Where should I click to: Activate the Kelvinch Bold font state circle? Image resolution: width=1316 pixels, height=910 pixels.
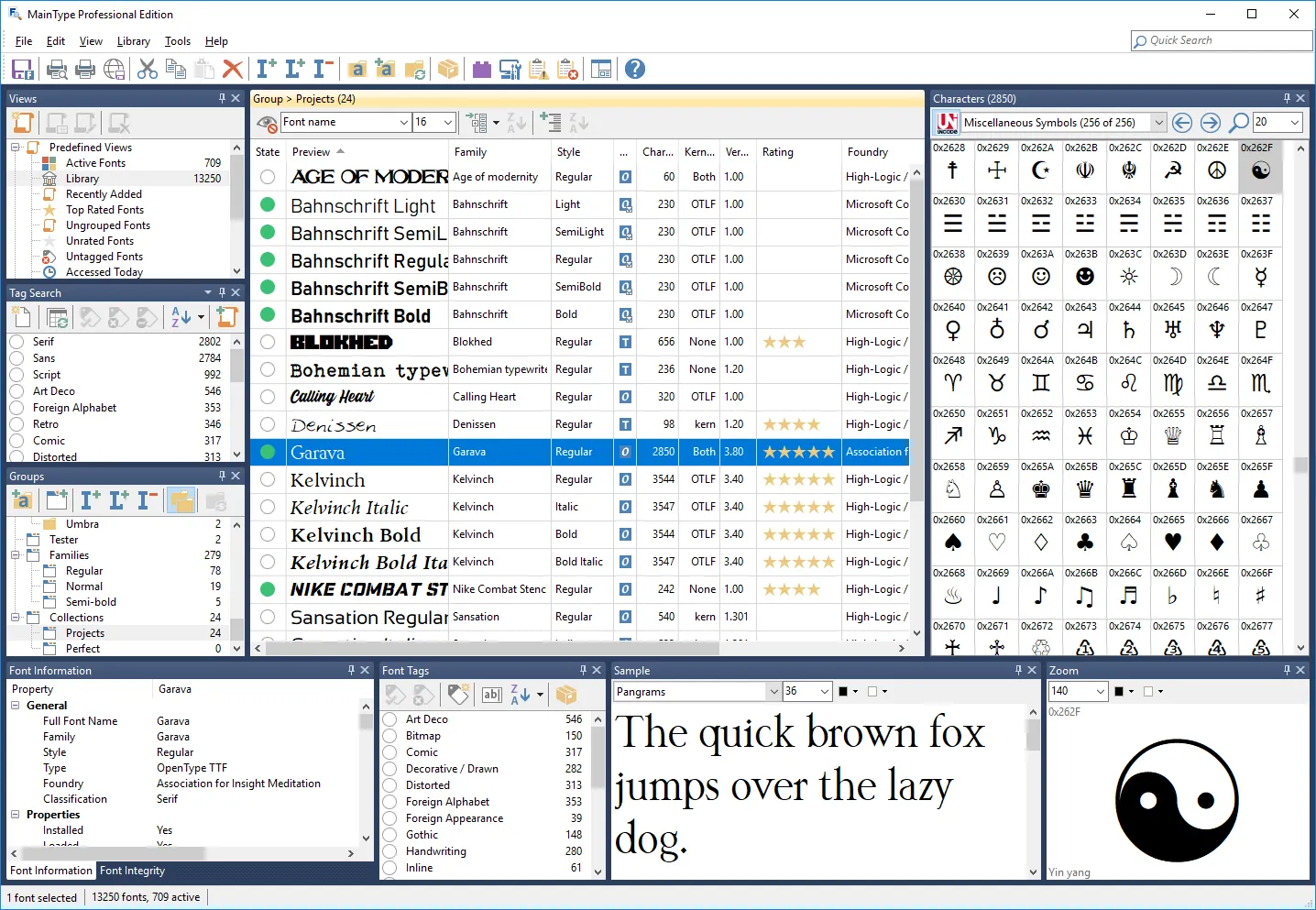pyautogui.click(x=268, y=534)
